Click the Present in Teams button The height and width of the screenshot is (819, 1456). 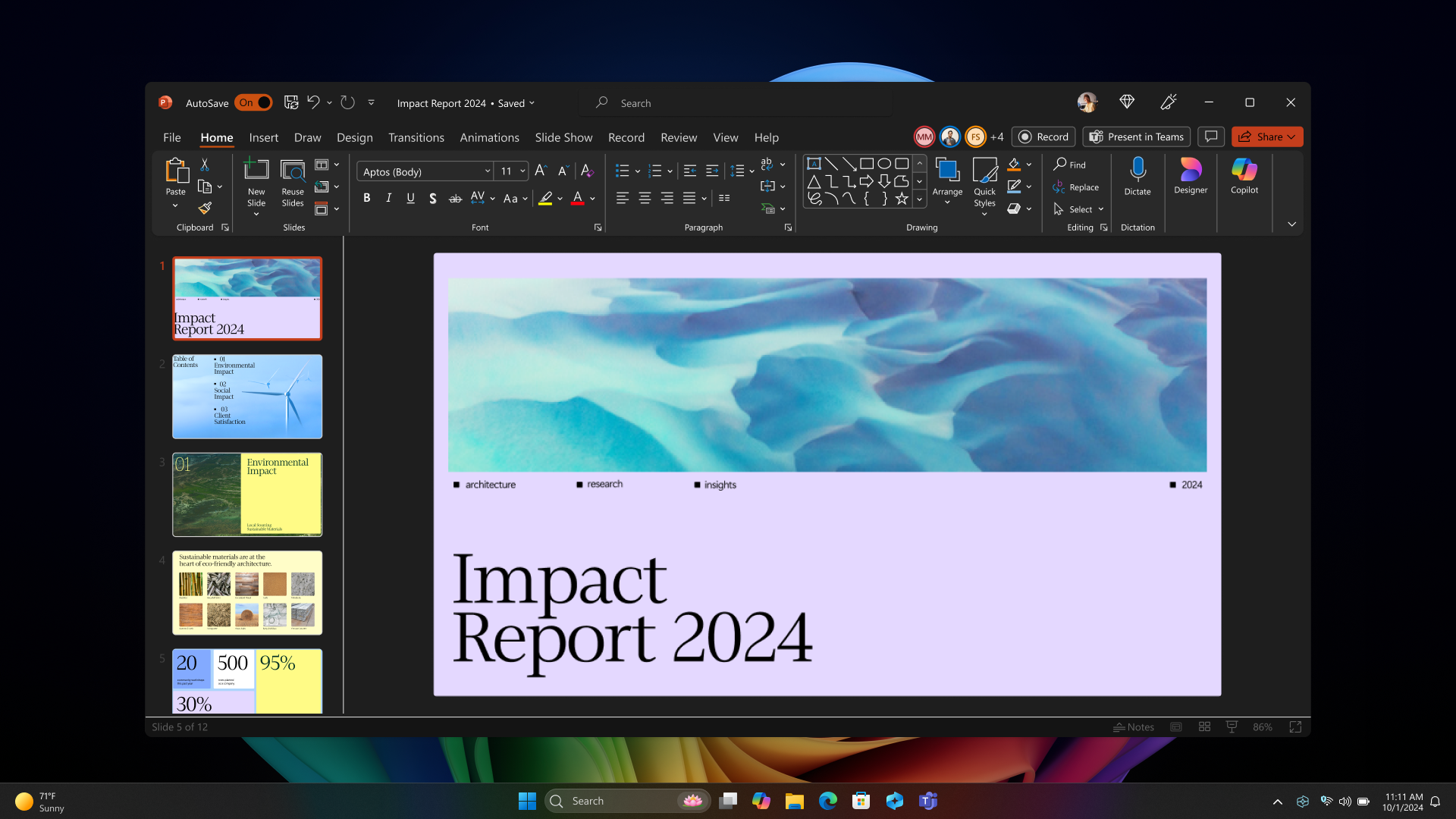1136,137
